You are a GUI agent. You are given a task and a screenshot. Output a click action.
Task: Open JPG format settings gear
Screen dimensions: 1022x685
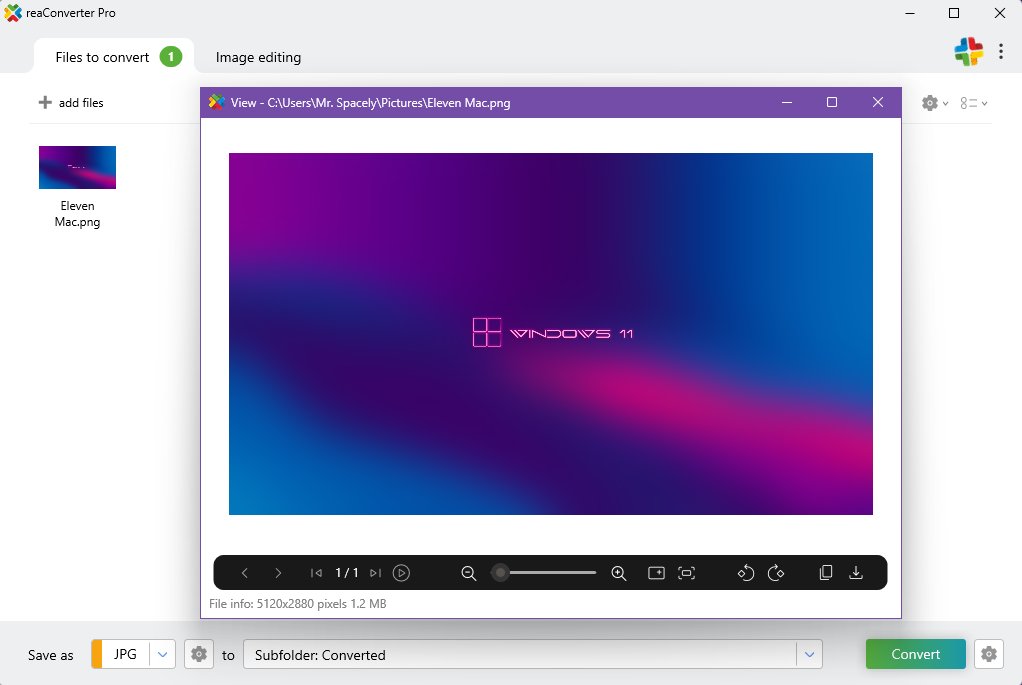coord(199,654)
